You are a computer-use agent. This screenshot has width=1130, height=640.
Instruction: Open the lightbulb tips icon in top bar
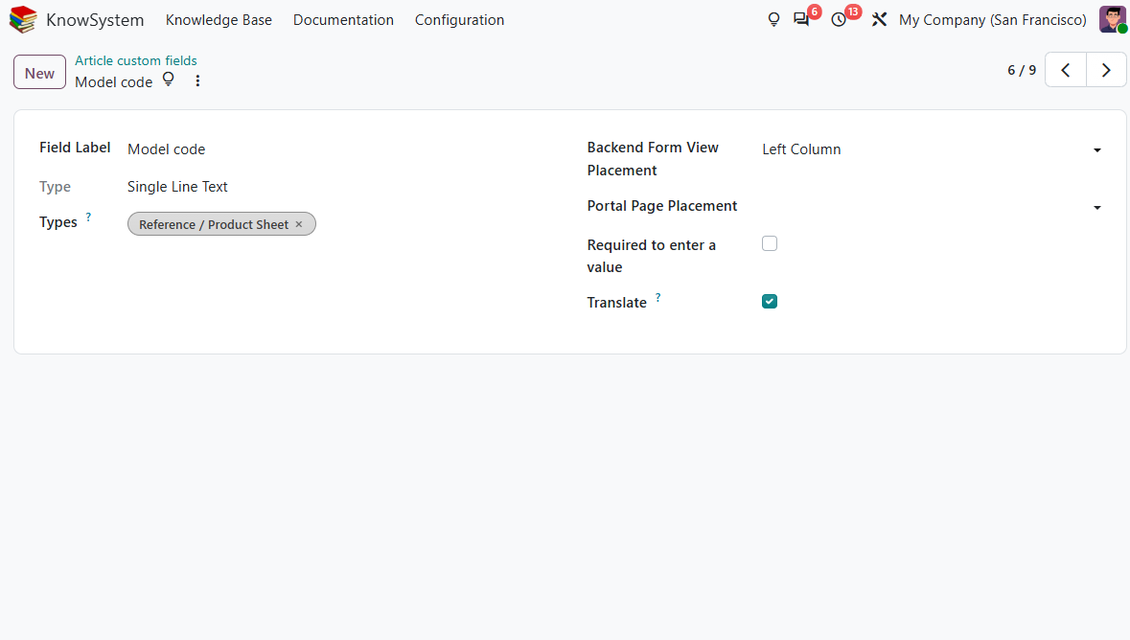tap(773, 19)
